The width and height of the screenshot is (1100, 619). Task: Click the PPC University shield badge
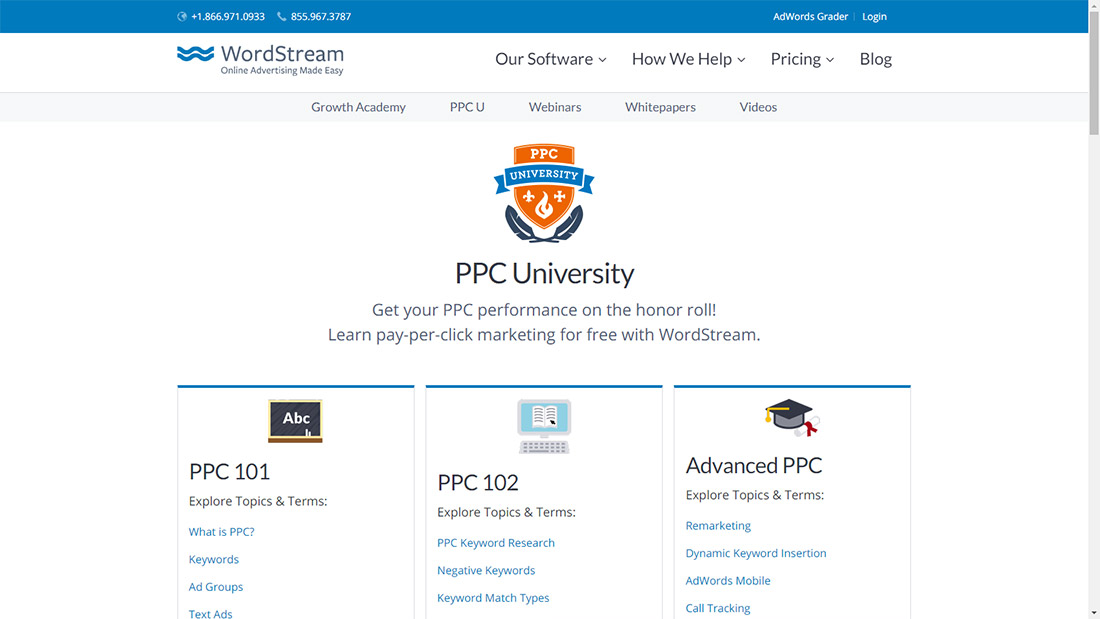[544, 193]
